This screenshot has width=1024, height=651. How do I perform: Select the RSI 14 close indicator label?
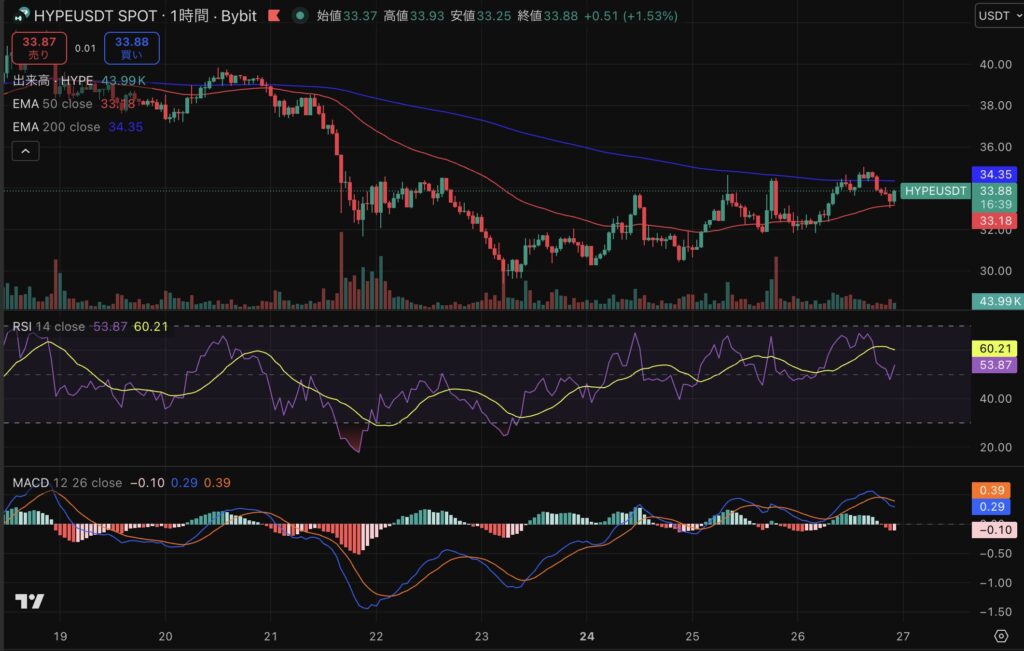pyautogui.click(x=48, y=327)
